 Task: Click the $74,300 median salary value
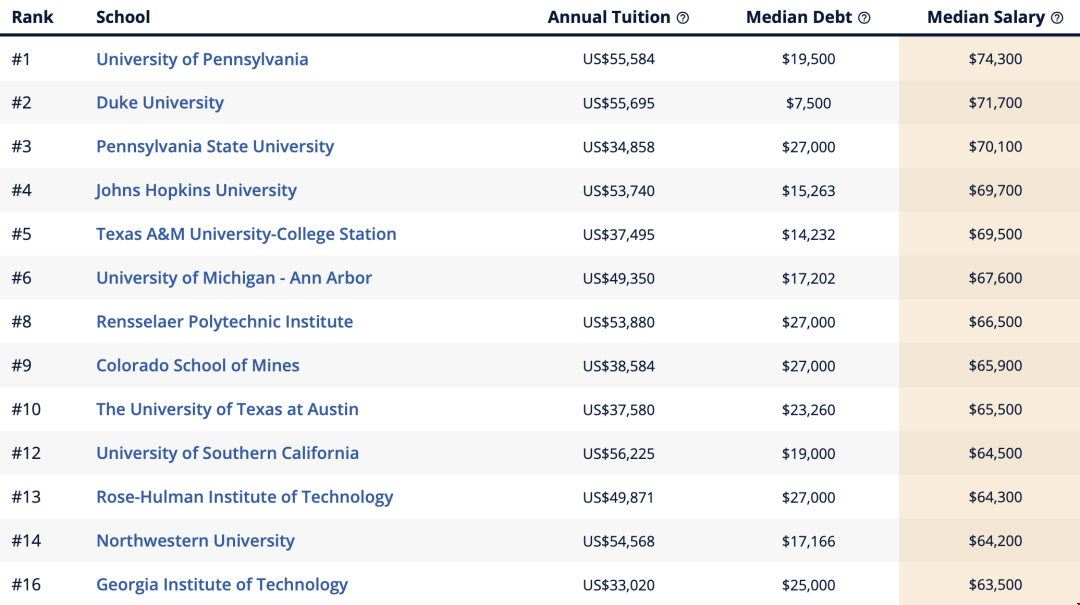[995, 59]
